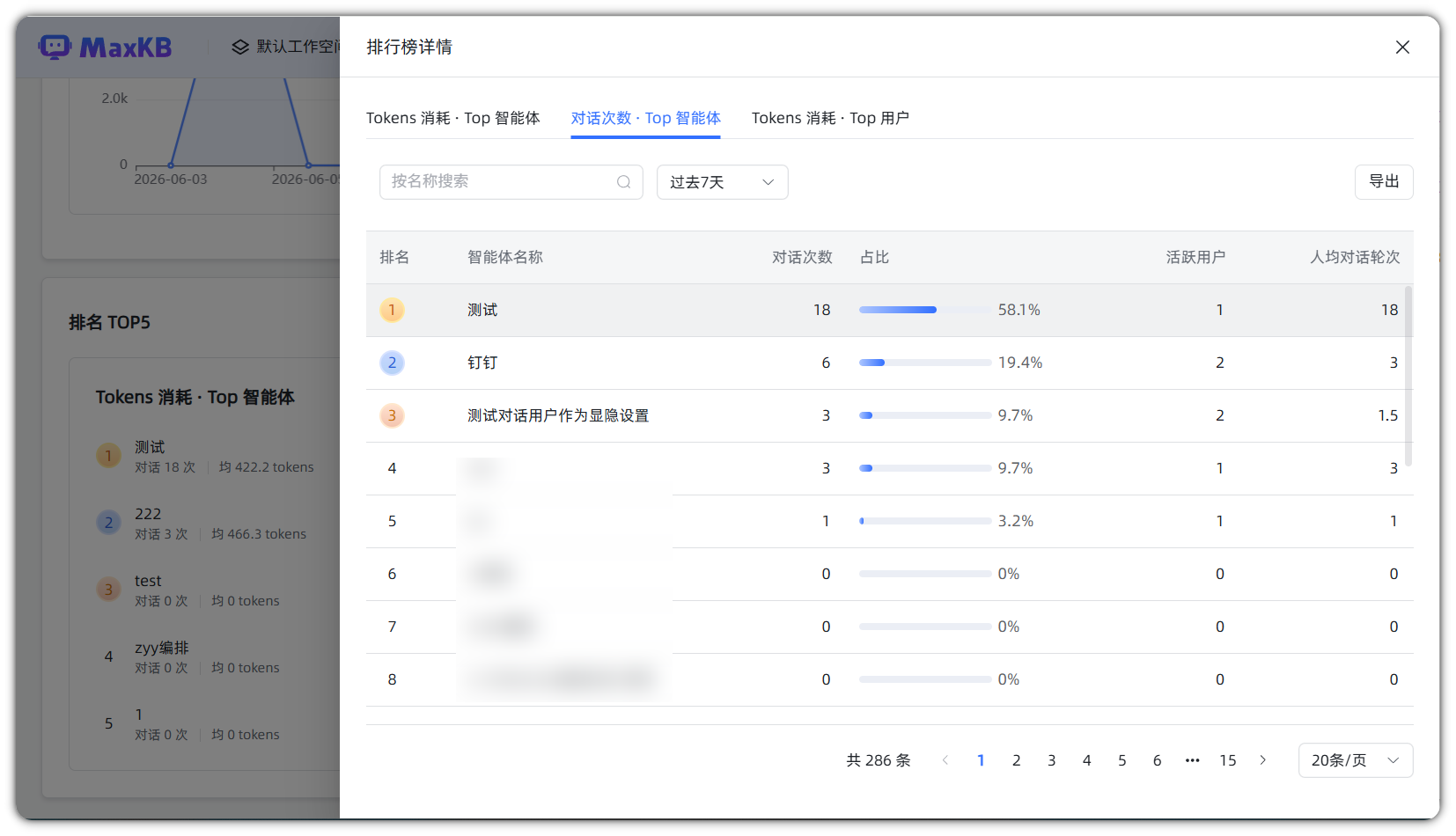The width and height of the screenshot is (1456, 836).
Task: Click the 智能体名称 column header
Action: (505, 257)
